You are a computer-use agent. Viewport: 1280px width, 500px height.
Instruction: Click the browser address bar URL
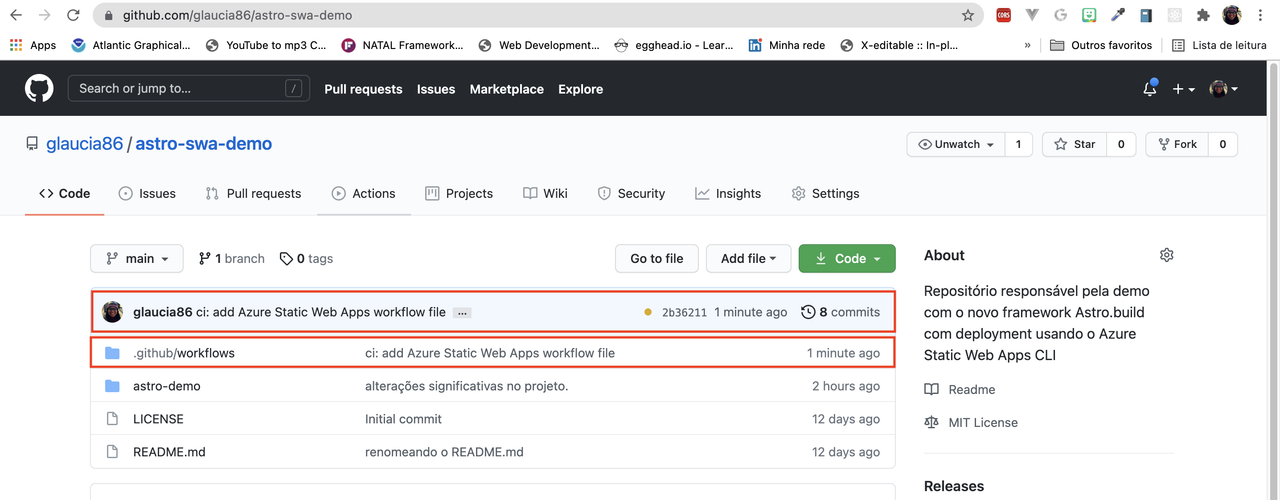[237, 16]
